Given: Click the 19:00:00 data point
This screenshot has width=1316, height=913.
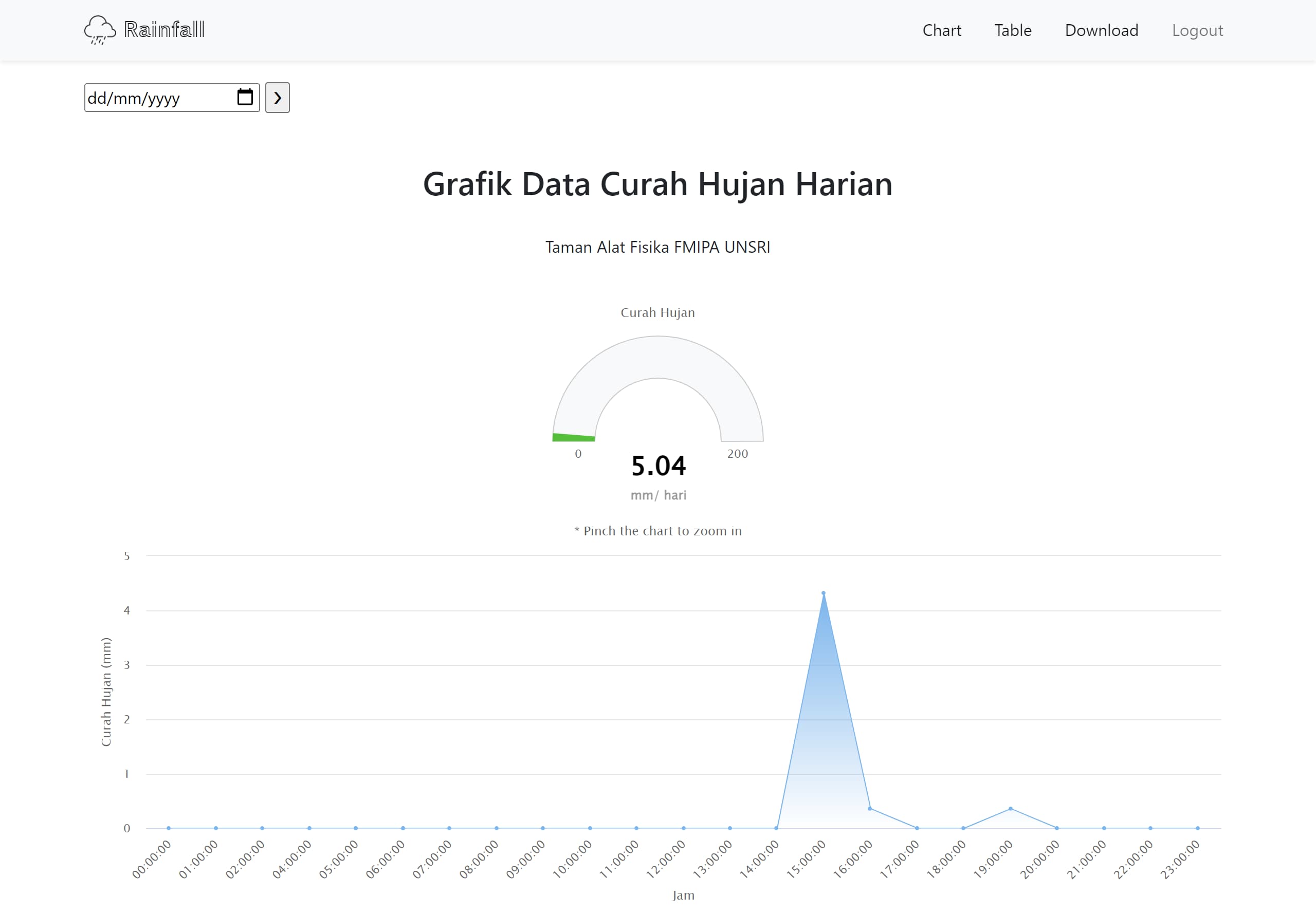Looking at the screenshot, I should tap(1010, 808).
